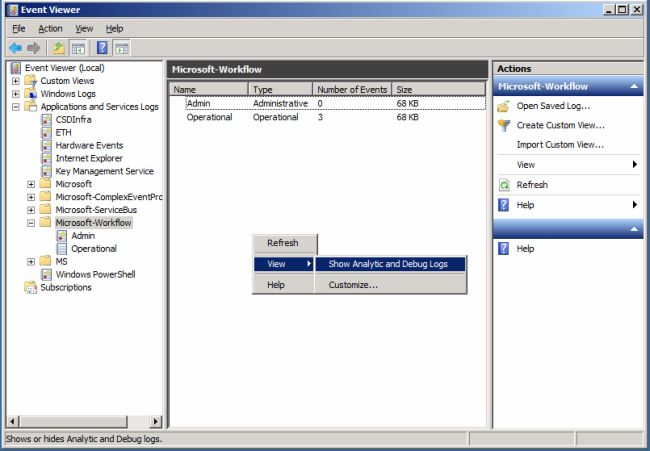
Task: Open the View submenu arrow in Actions
Action: (x=635, y=165)
